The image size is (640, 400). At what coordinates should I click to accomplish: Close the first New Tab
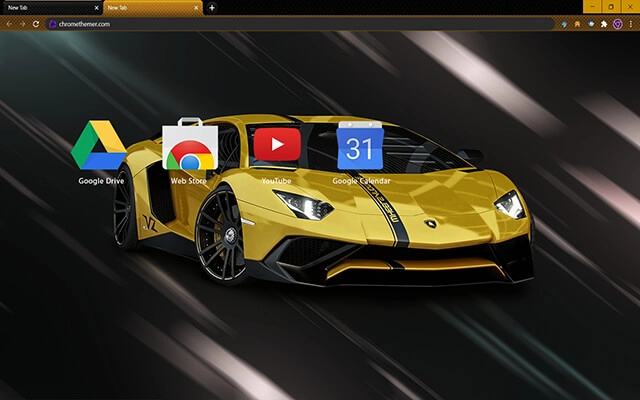[x=96, y=8]
